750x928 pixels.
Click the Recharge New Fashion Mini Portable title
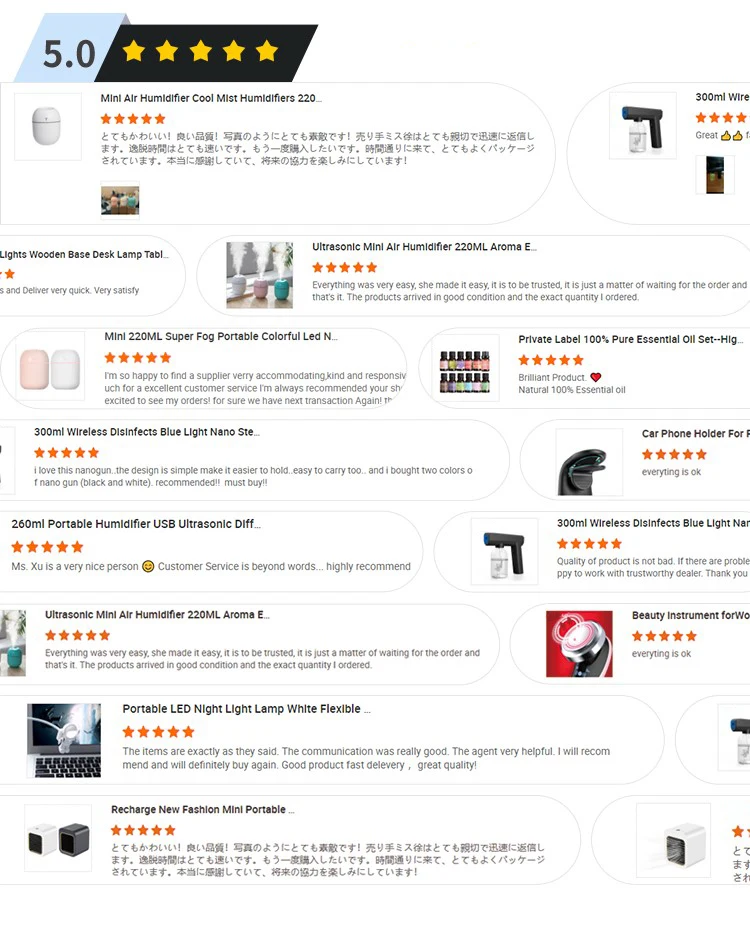click(202, 810)
